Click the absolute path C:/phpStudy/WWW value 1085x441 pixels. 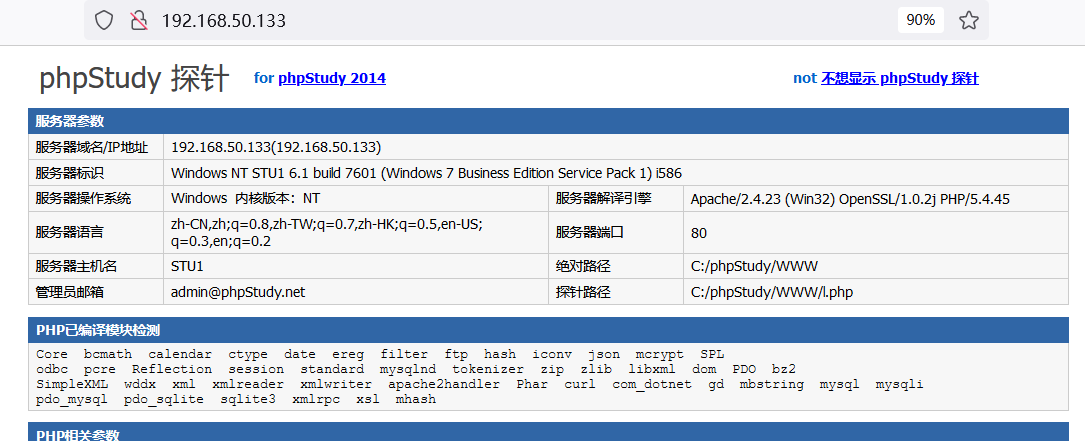[x=745, y=266]
